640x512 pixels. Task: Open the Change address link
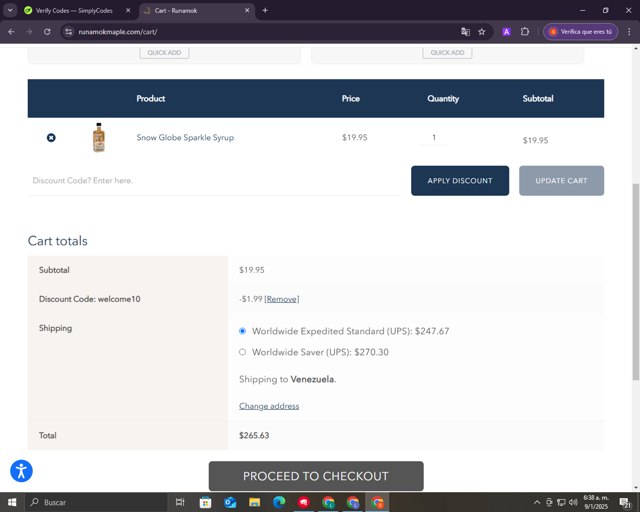[269, 406]
